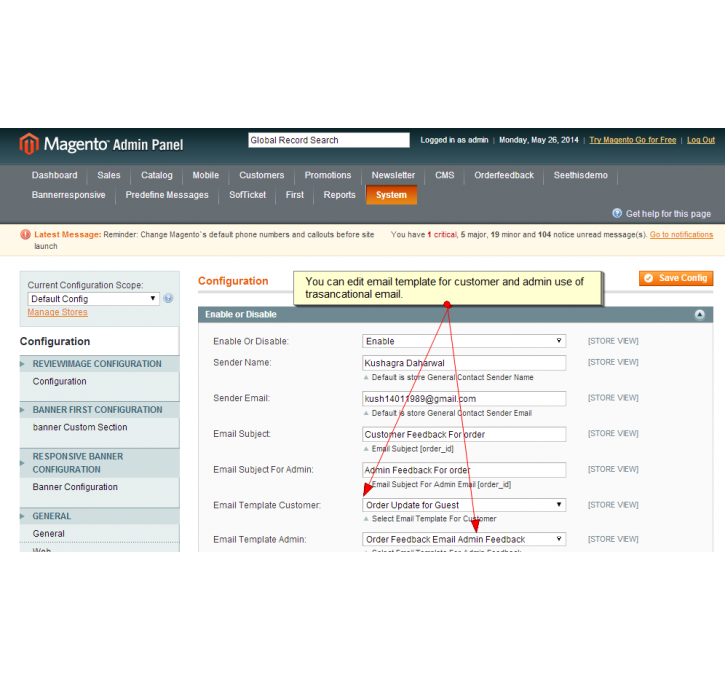725x680 pixels.
Task: Open the Dashboard menu
Action: [55, 175]
